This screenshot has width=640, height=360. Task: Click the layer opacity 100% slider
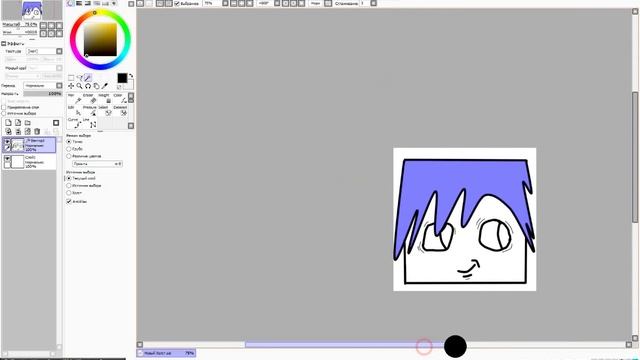tap(42, 94)
